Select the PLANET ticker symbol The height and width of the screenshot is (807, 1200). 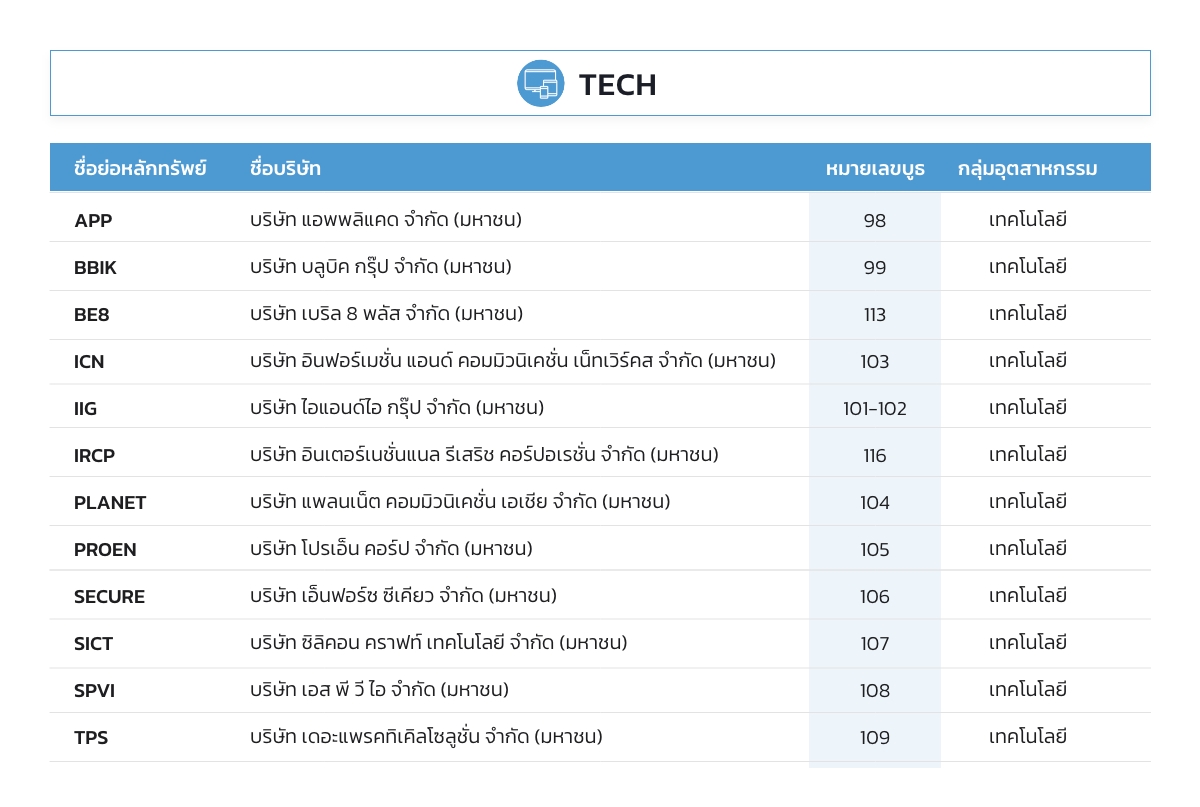coord(110,502)
